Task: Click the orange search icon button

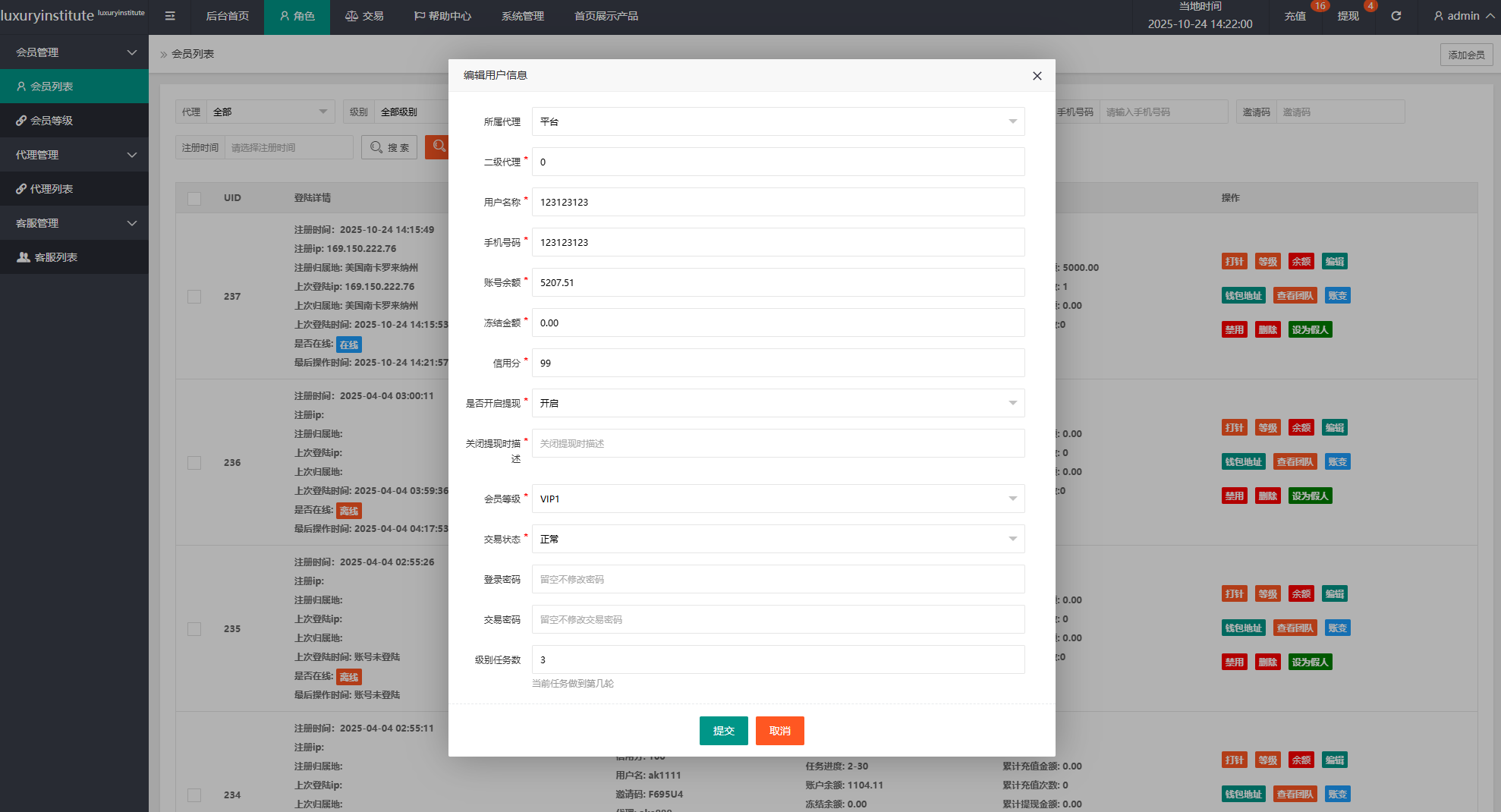Action: [x=438, y=146]
